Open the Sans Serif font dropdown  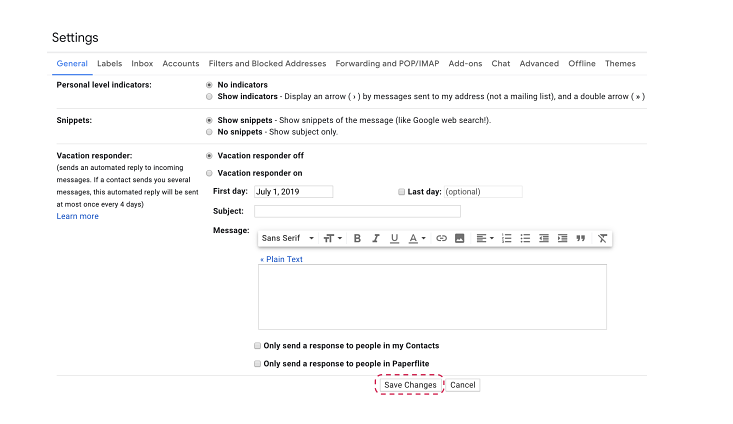tap(288, 238)
